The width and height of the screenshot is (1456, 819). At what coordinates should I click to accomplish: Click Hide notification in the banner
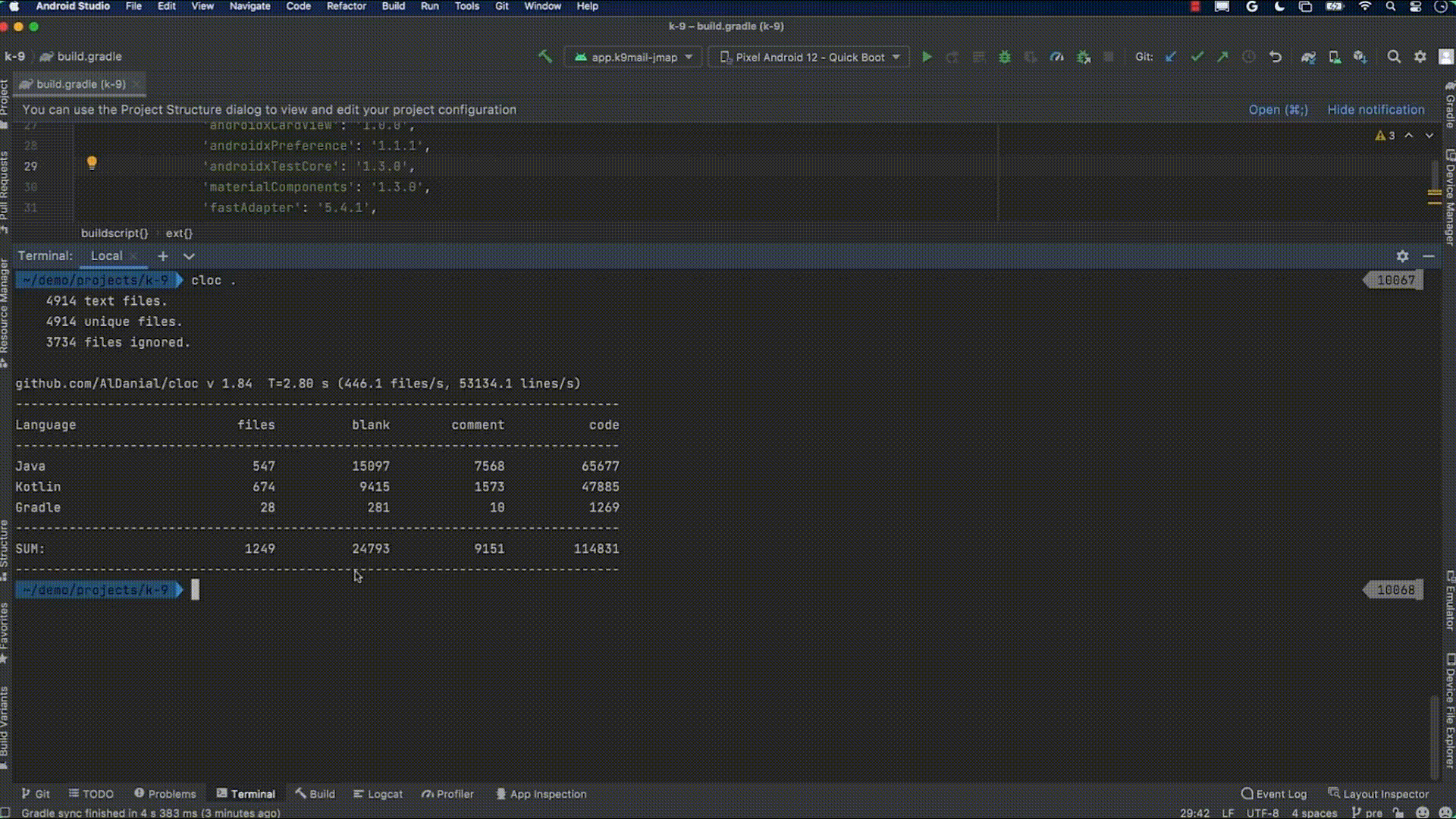pyautogui.click(x=1376, y=109)
